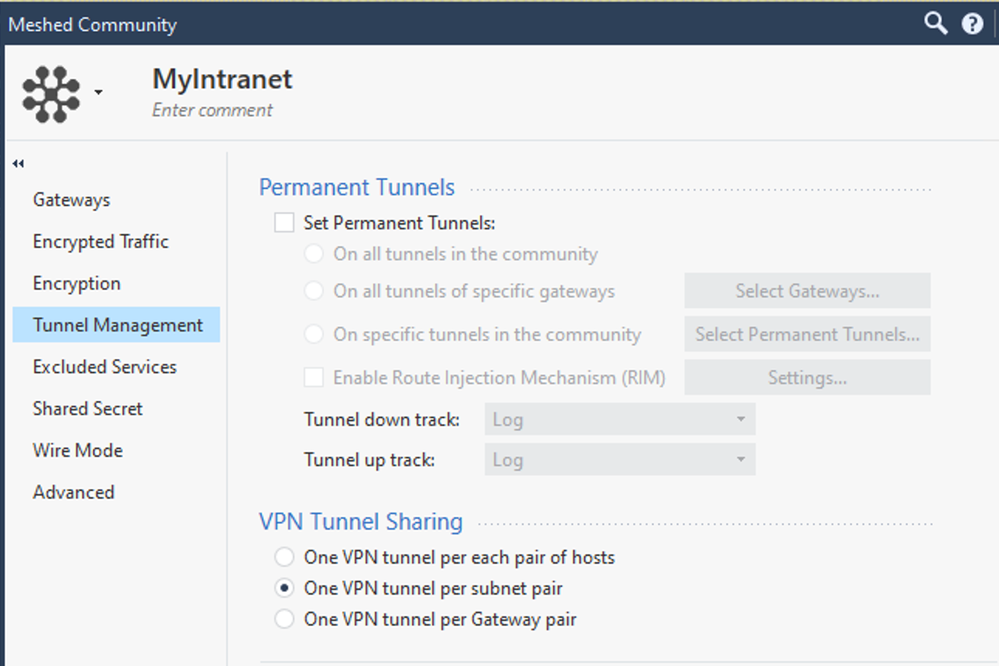Open help via question mark icon
This screenshot has width=999, height=666.
pos(972,24)
